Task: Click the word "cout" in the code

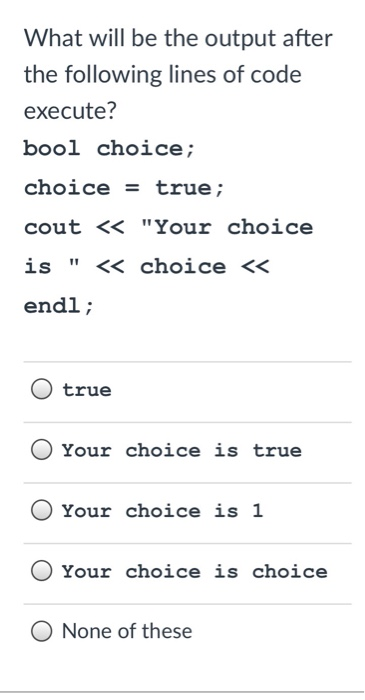Action: [x=53, y=227]
